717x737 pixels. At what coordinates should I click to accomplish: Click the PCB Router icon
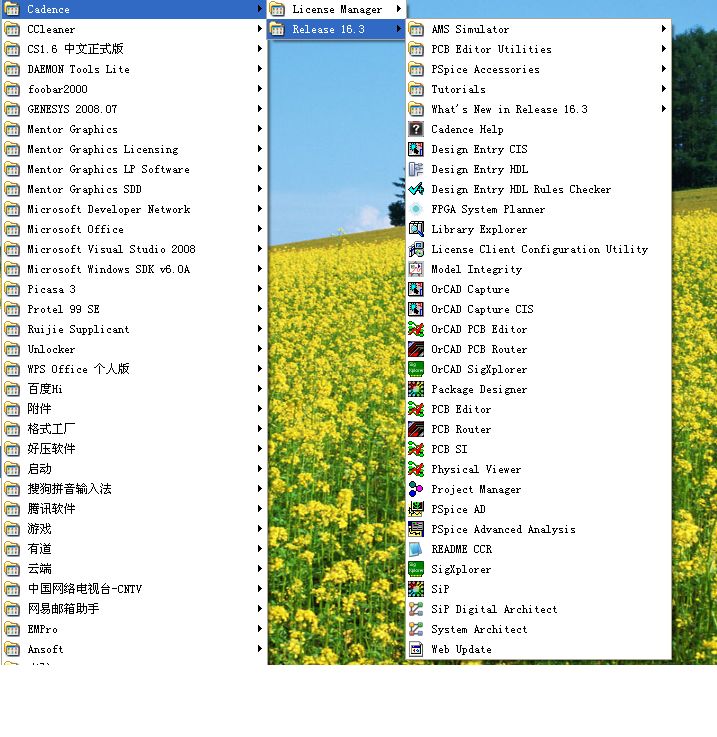click(416, 429)
